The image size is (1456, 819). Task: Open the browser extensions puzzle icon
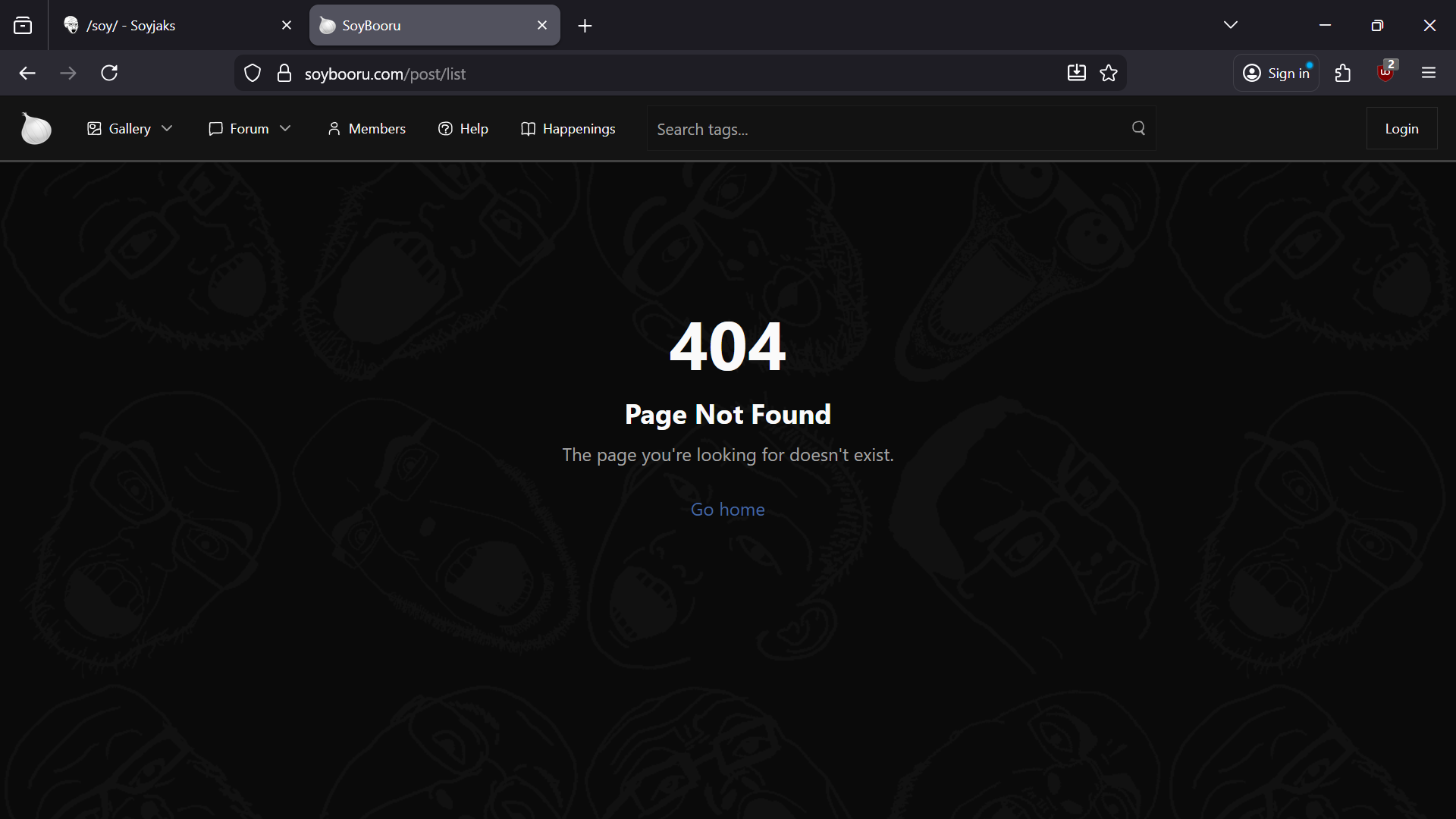pyautogui.click(x=1343, y=73)
